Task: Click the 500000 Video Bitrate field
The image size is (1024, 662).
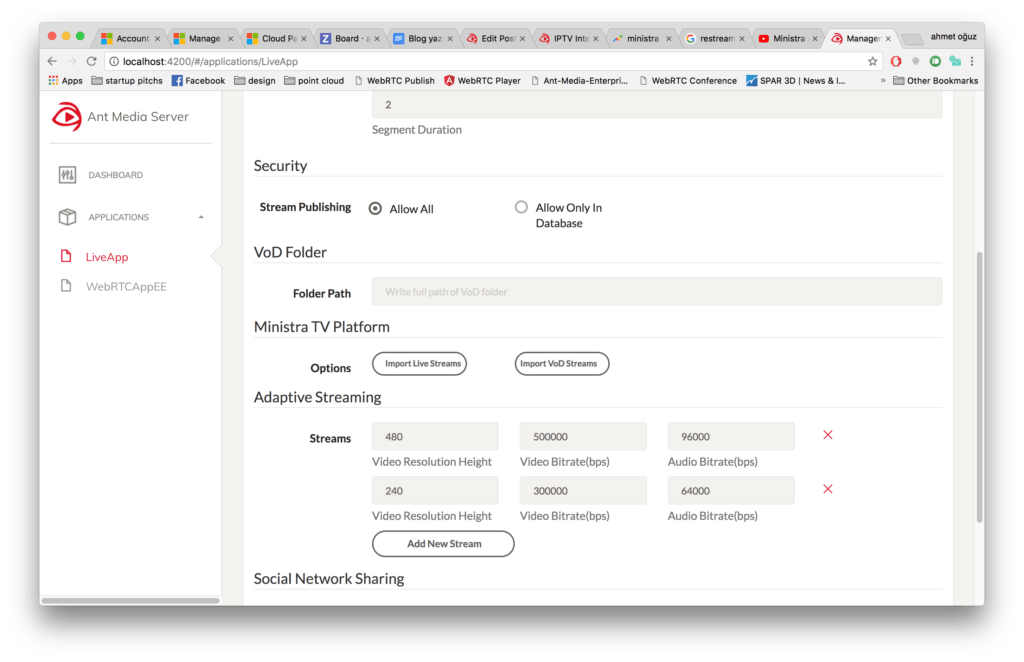Action: pyautogui.click(x=583, y=436)
